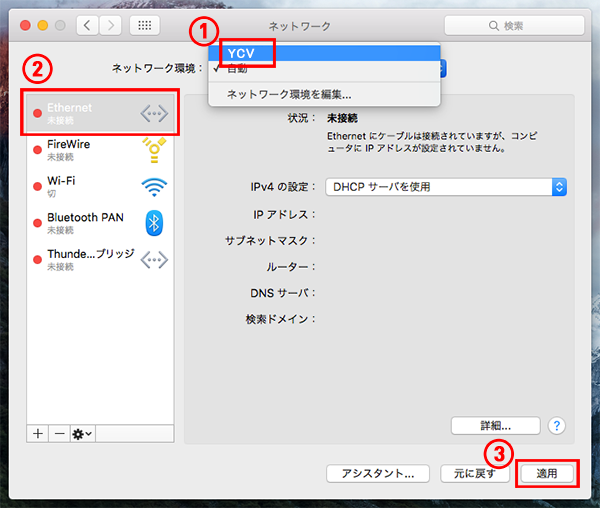
Task: Click the アシスタント... button
Action: pos(378,474)
